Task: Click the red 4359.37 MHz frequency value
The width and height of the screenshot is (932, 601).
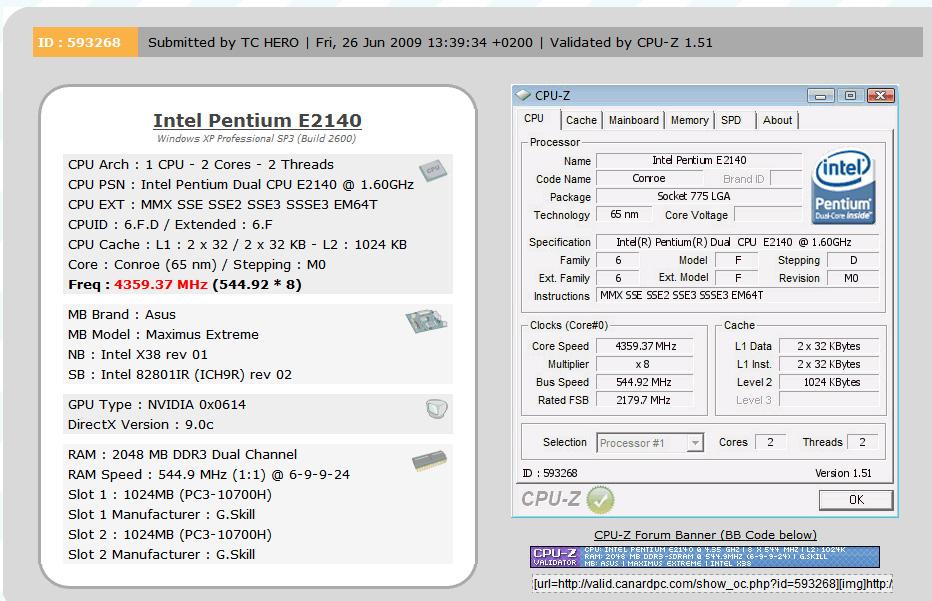Action: [160, 285]
